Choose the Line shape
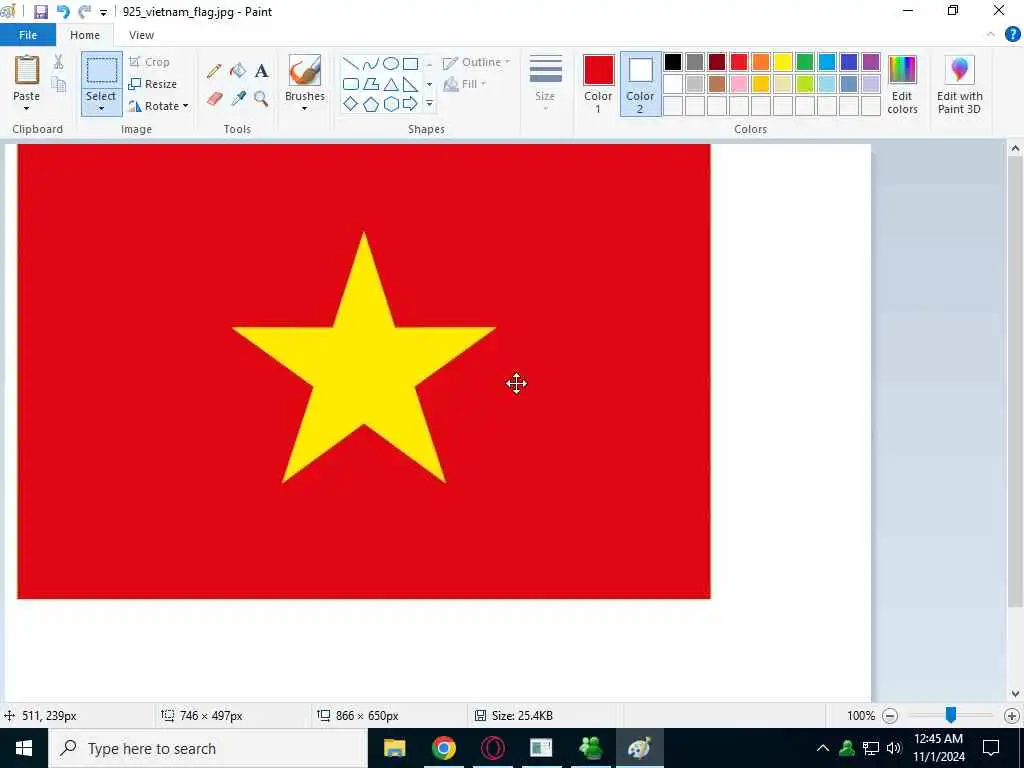 (x=351, y=63)
